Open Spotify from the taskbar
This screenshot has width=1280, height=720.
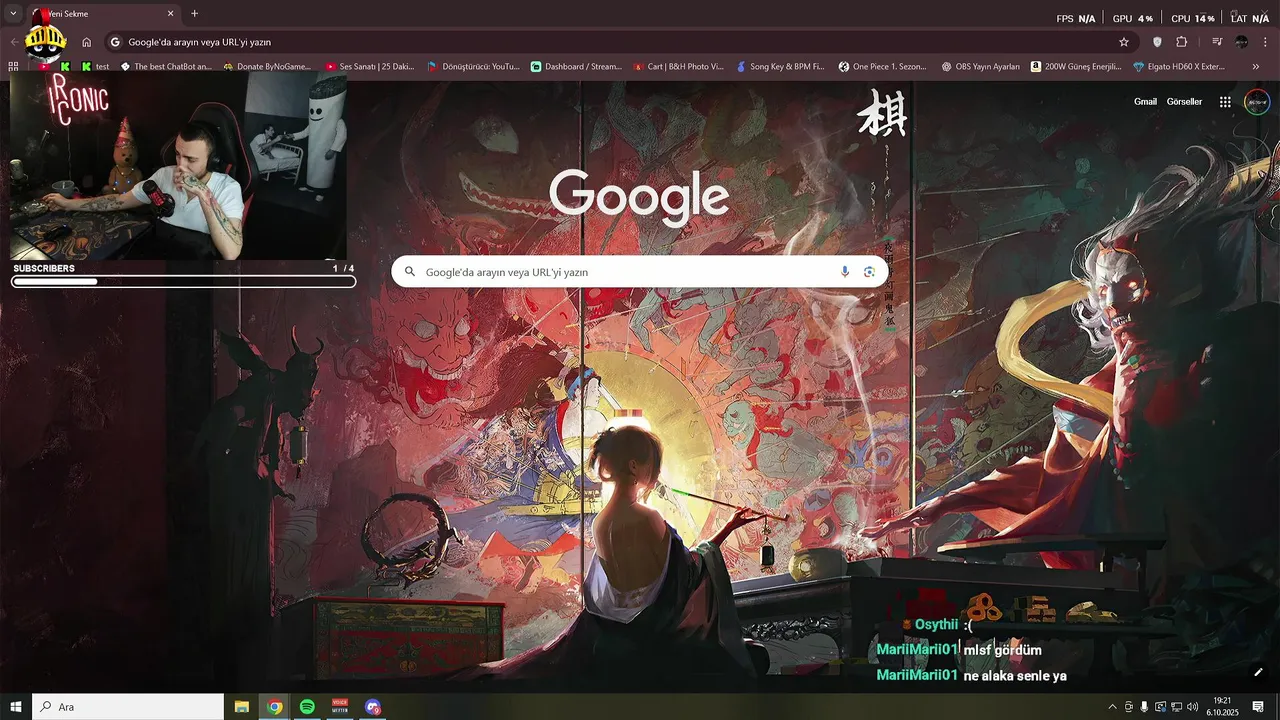coord(307,707)
